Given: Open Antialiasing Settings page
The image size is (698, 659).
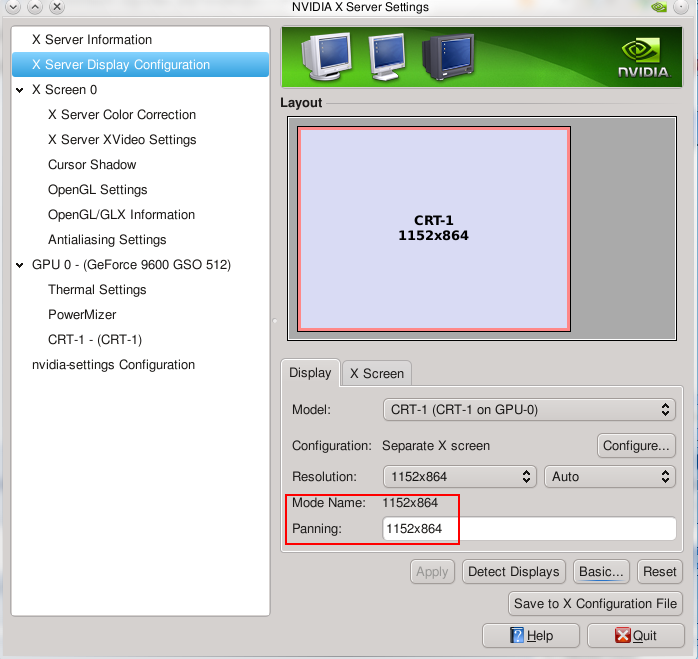Looking at the screenshot, I should 107,240.
